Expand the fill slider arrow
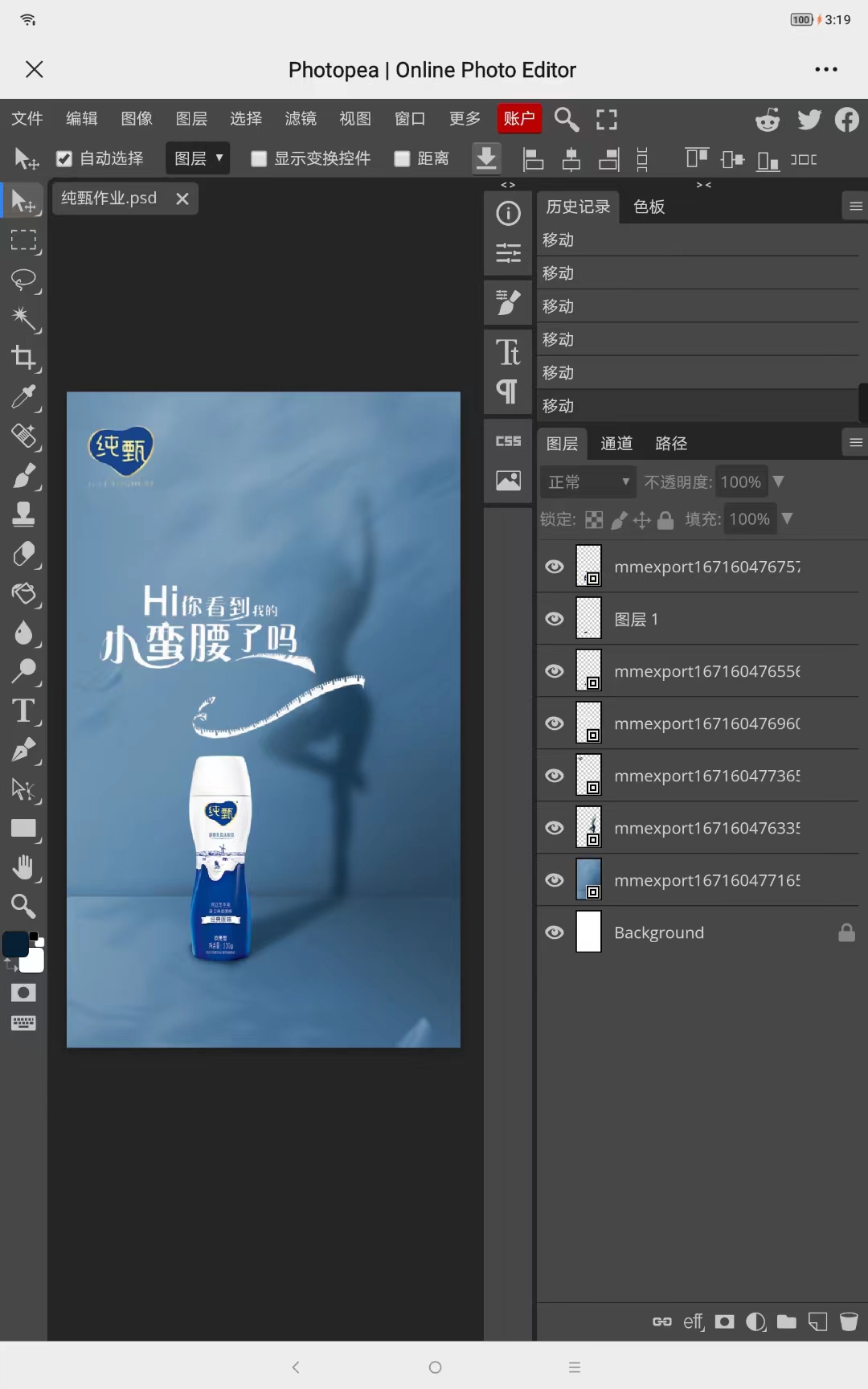 click(787, 518)
